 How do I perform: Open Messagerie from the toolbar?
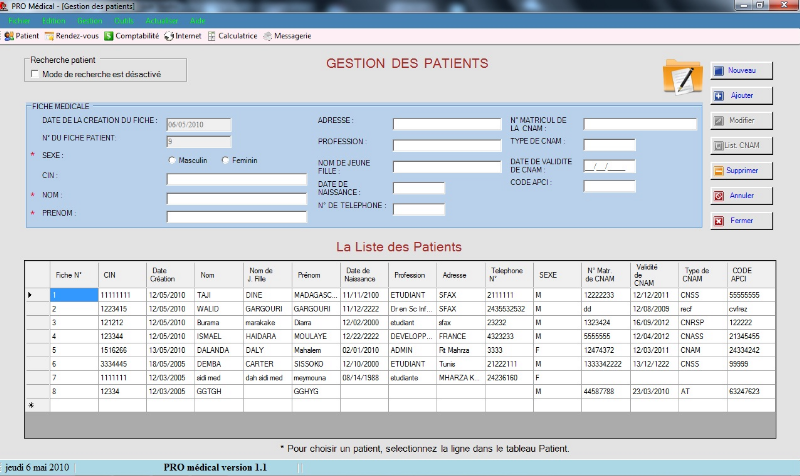[286, 36]
